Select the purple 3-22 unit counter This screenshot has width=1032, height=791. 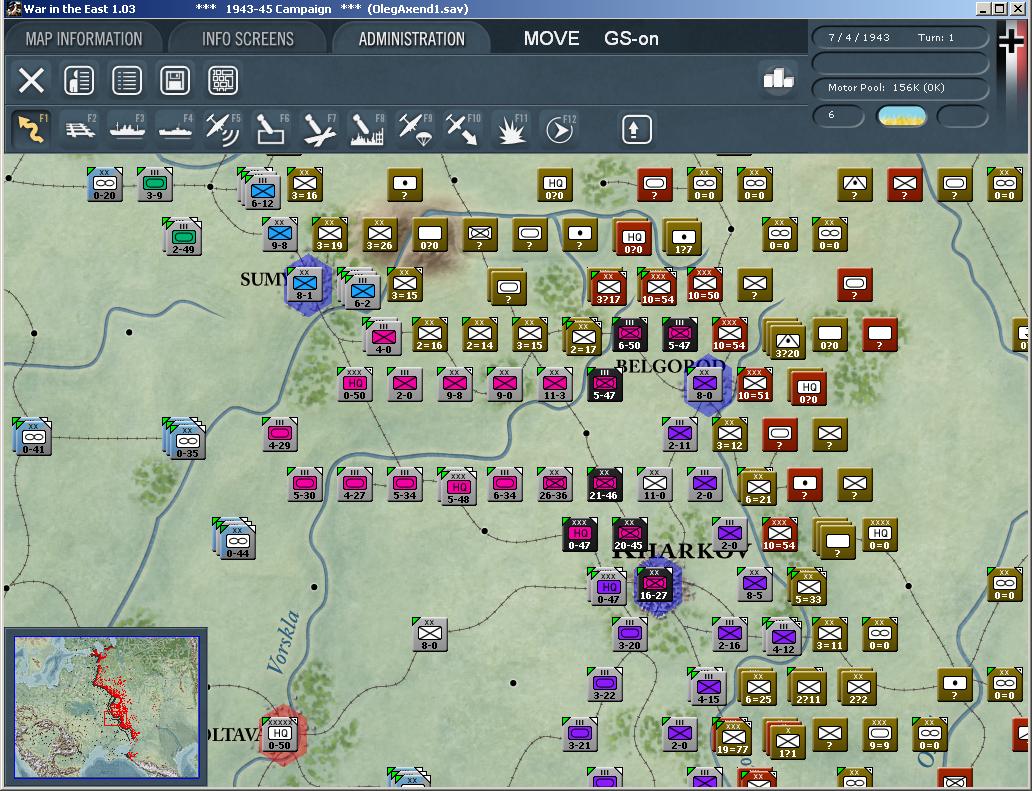coord(604,685)
